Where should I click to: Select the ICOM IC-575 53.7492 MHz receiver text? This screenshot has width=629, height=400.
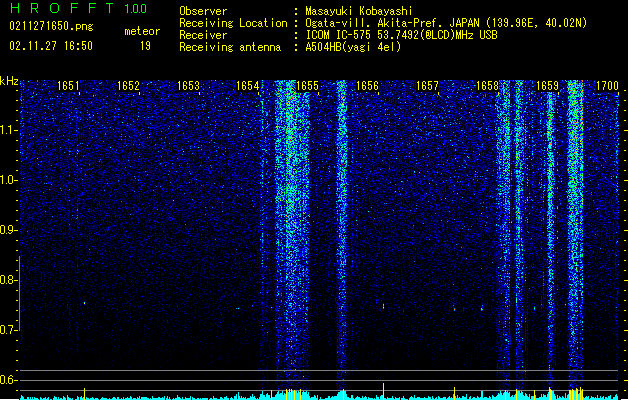401,35
